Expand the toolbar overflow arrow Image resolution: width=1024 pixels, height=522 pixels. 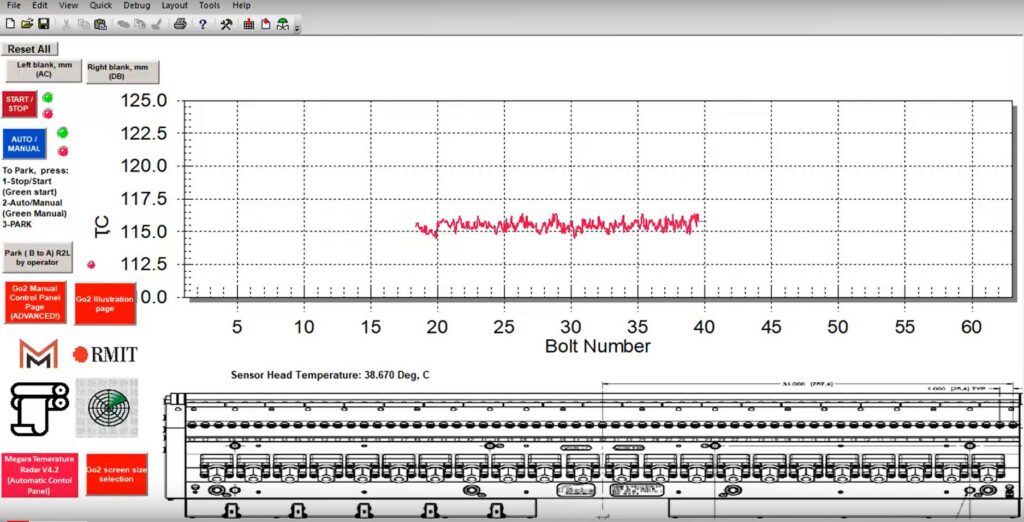point(297,27)
